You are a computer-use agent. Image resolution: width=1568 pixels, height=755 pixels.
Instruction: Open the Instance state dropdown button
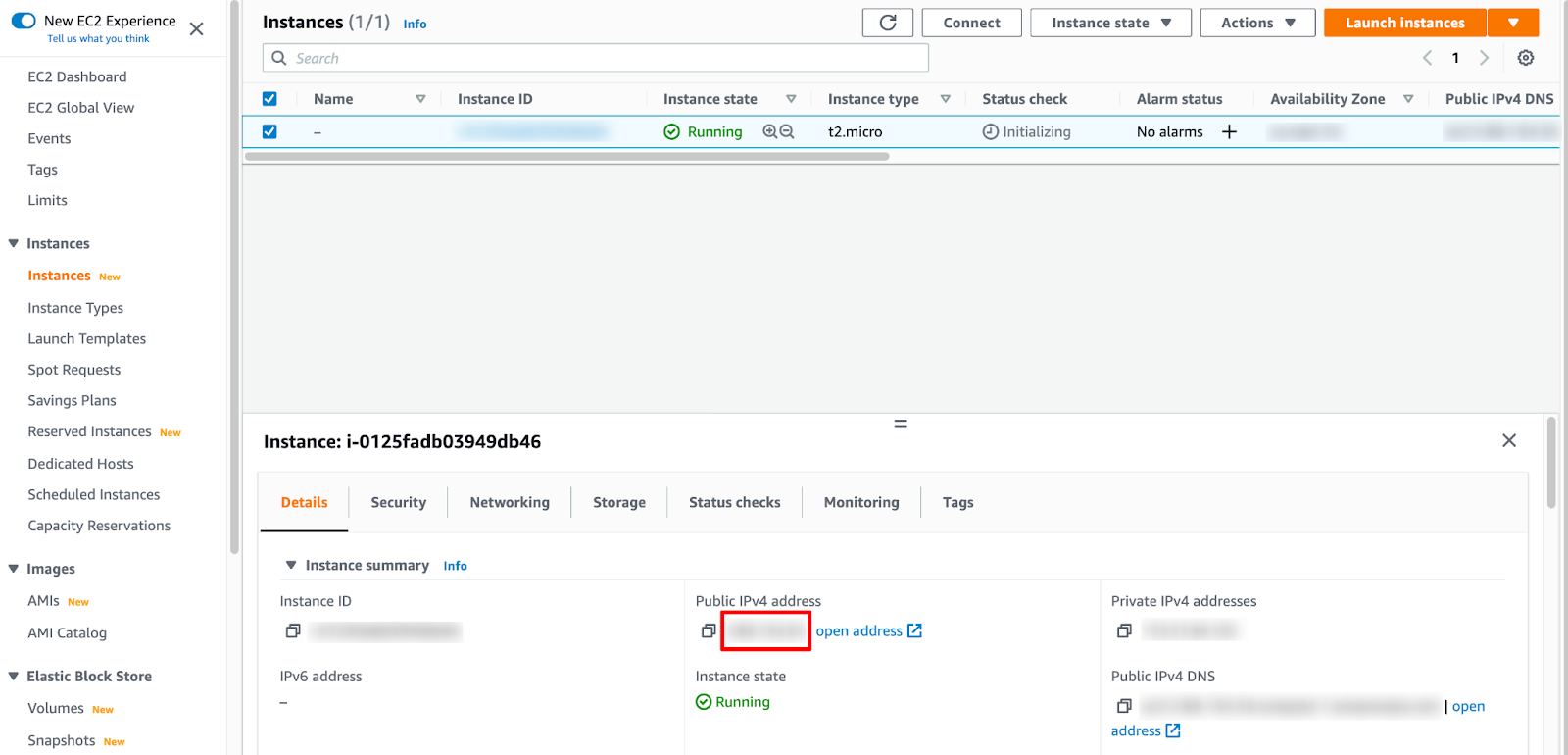click(x=1111, y=23)
